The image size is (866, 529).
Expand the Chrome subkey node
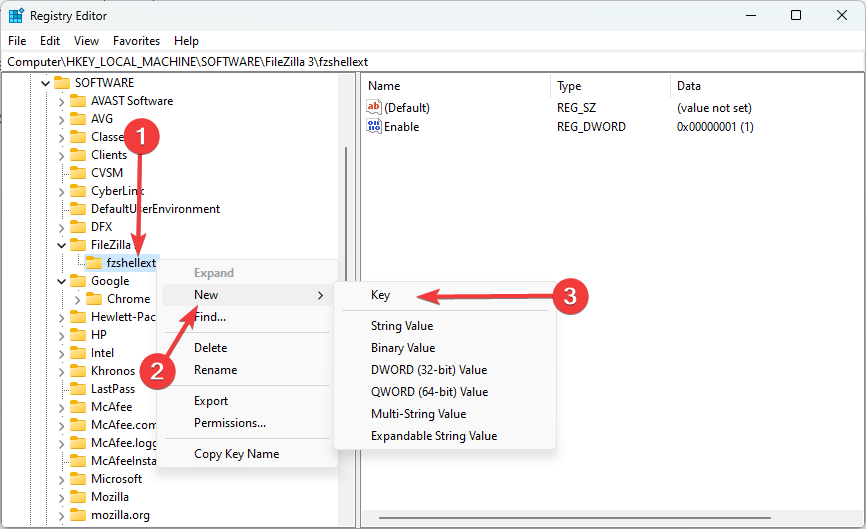77,299
